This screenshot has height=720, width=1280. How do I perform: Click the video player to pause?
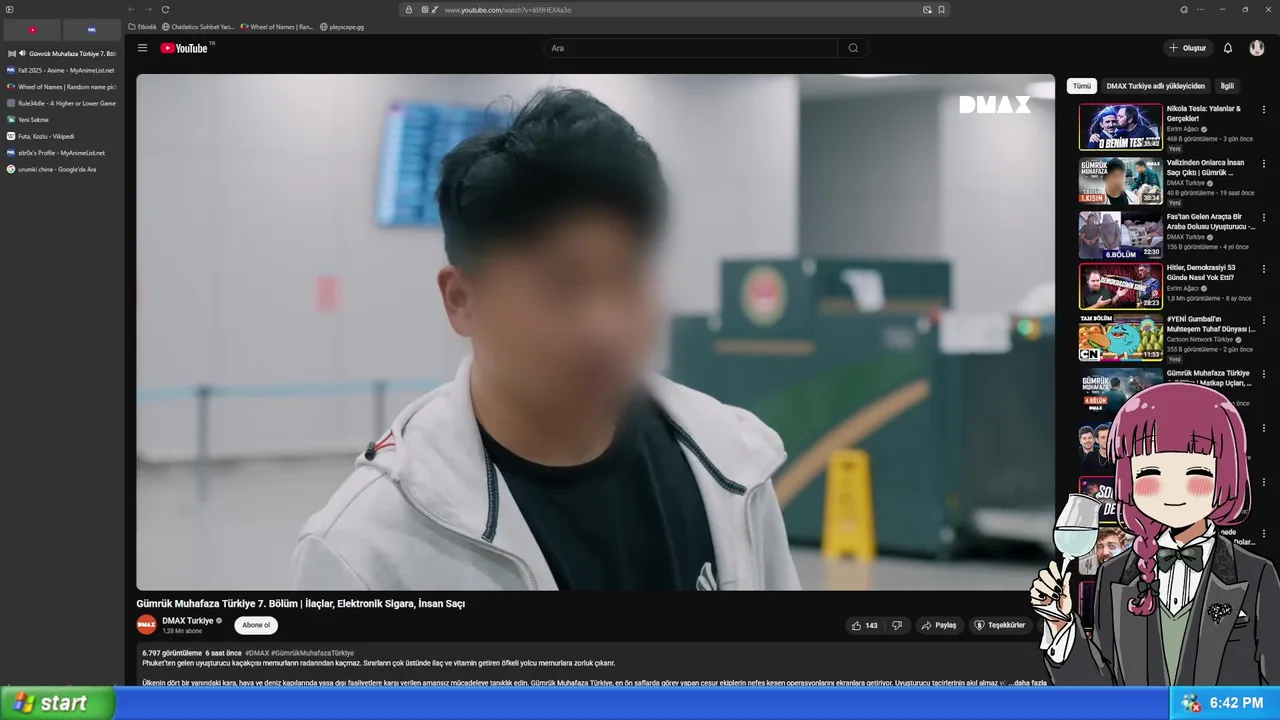click(595, 332)
